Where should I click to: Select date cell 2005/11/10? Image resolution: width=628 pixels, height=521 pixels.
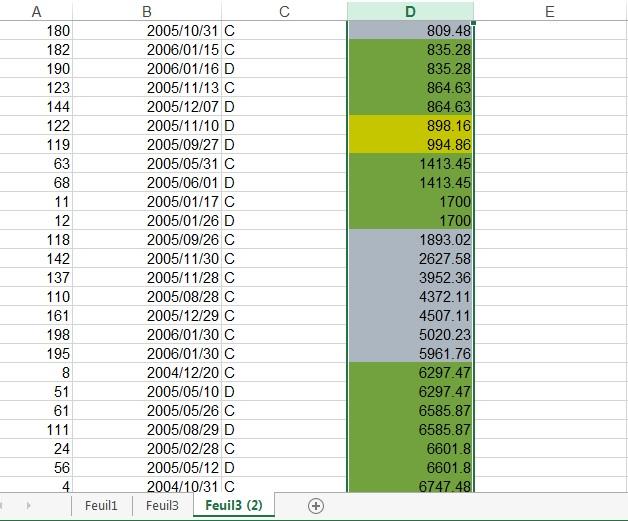[147, 126]
